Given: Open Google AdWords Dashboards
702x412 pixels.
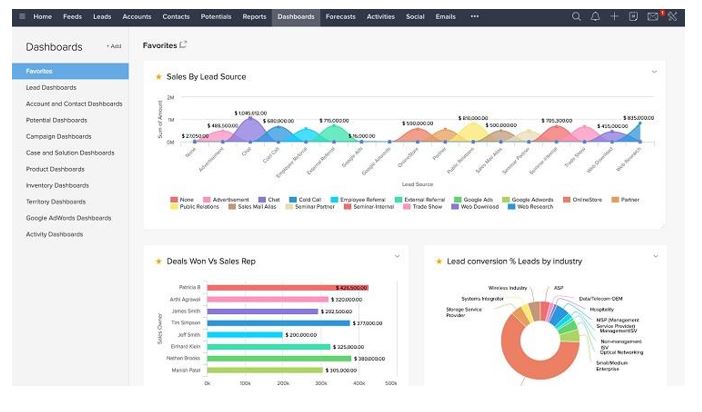Looking at the screenshot, I should 68,218.
